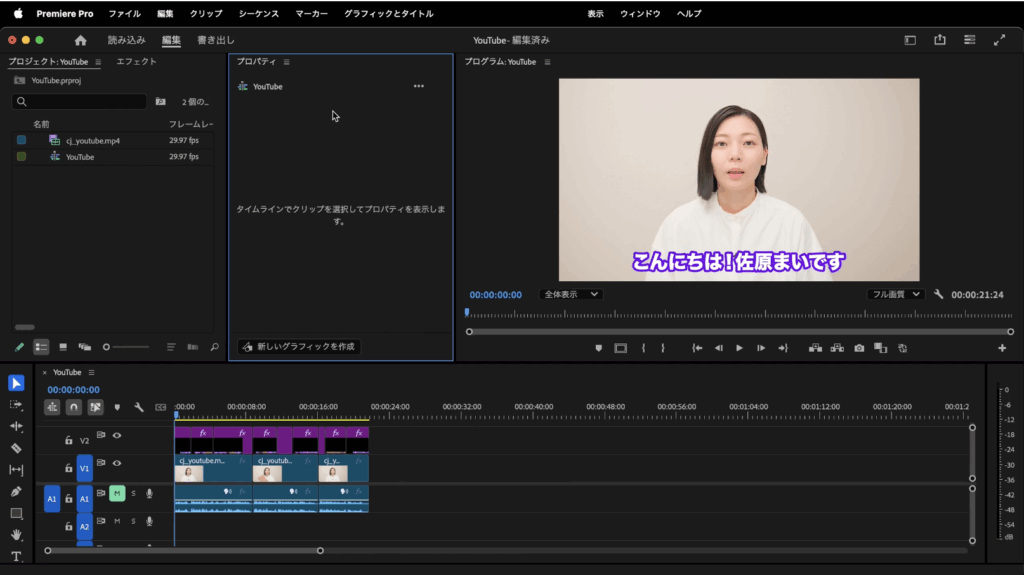Select the Hand tool
The width and height of the screenshot is (1024, 575).
pyautogui.click(x=16, y=535)
